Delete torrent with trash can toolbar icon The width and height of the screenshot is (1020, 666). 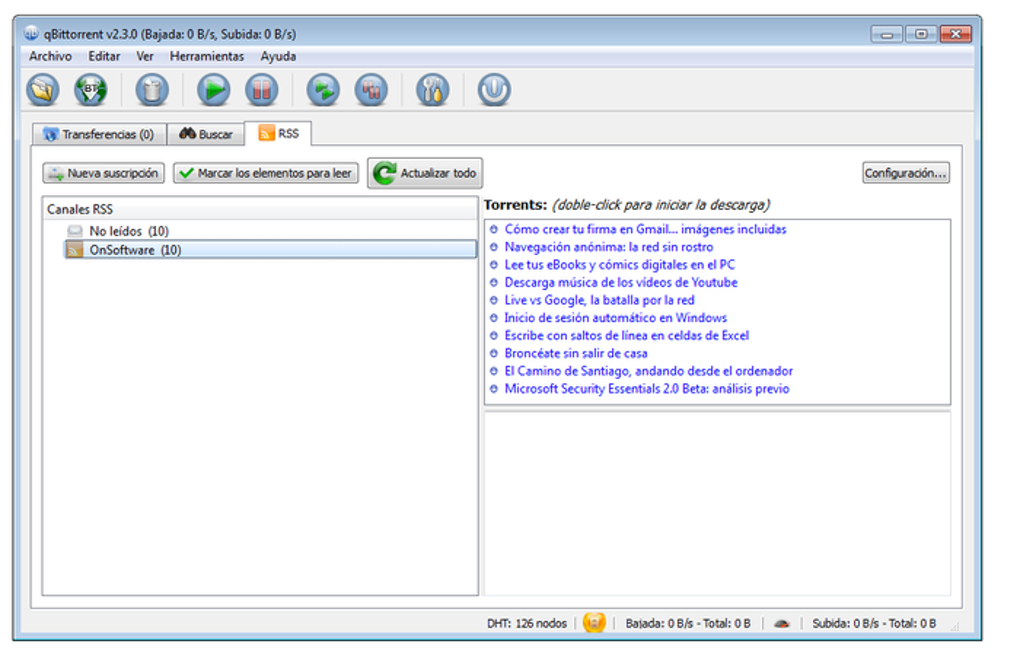click(x=152, y=90)
